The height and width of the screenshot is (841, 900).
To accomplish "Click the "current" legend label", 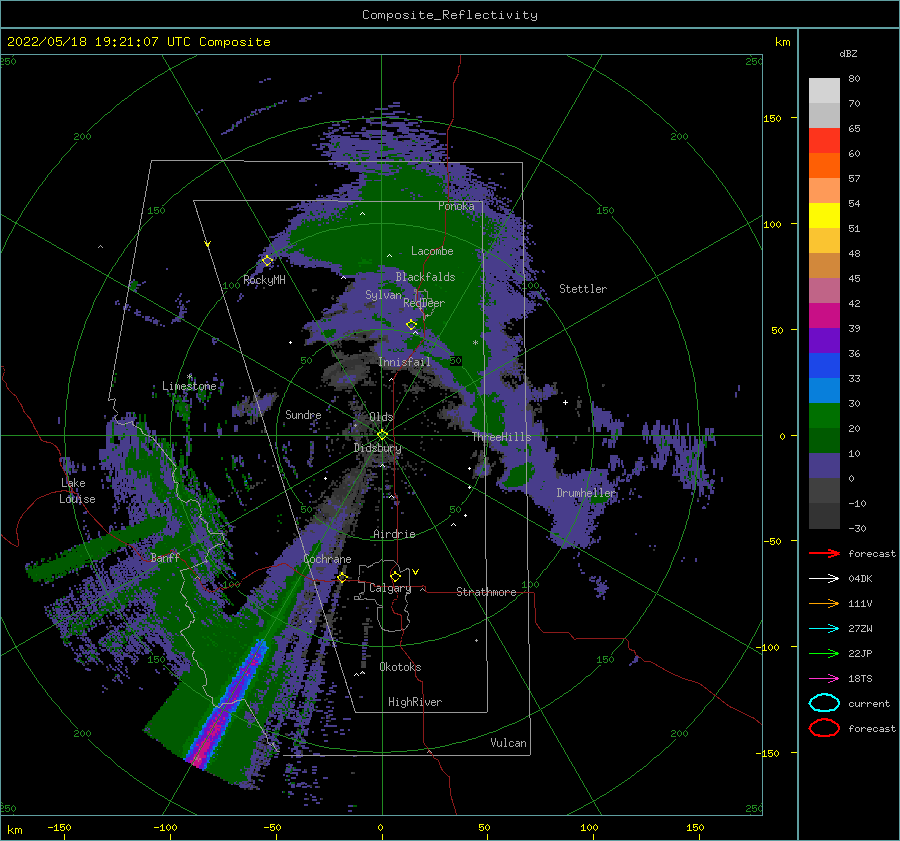I will coord(868,704).
